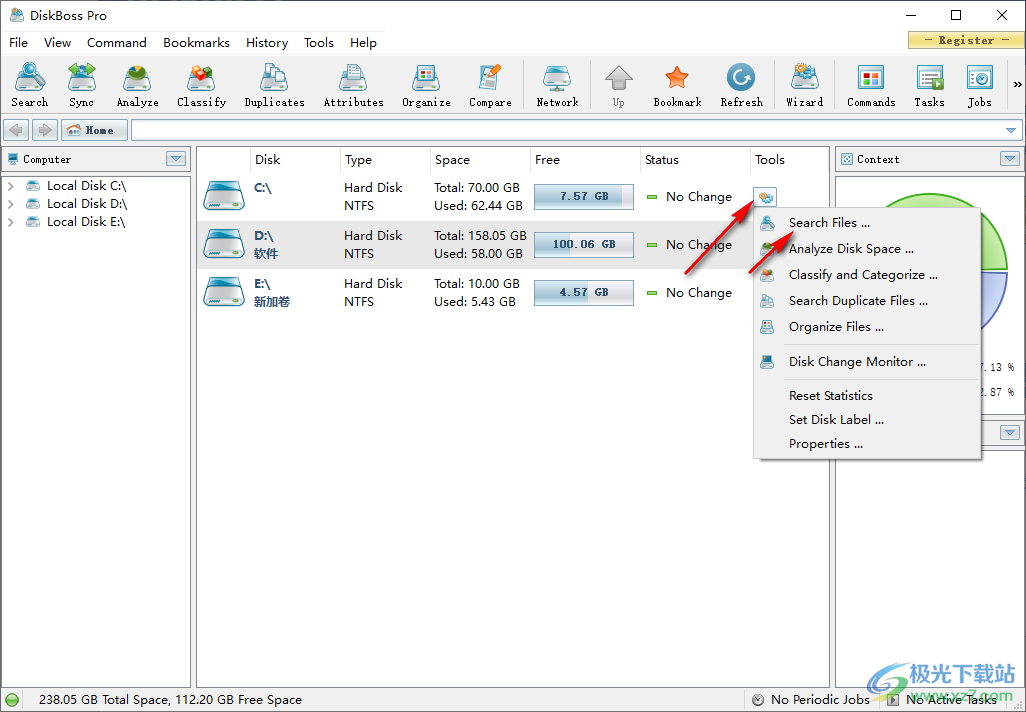Open the Command menu
The height and width of the screenshot is (712, 1026).
point(116,43)
